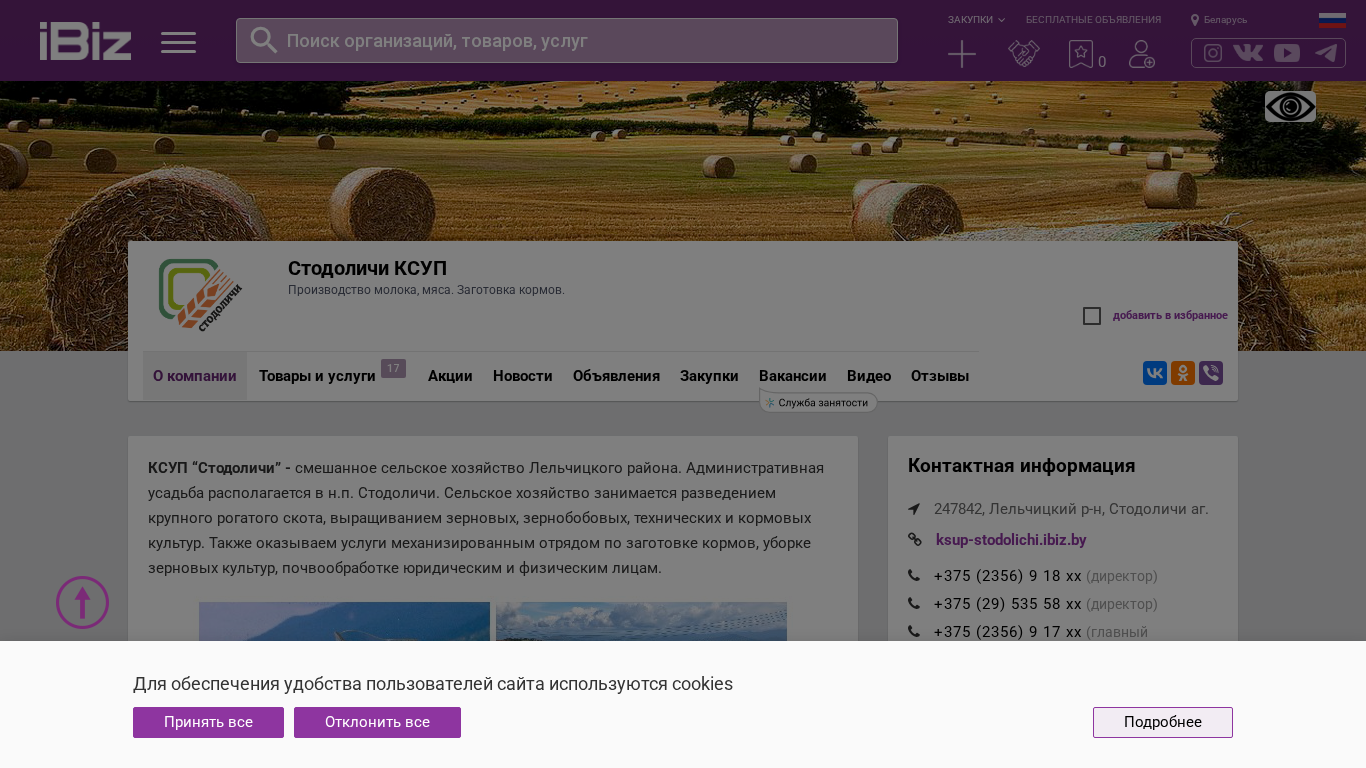Open the handshake partners icon
The image size is (1366, 768).
tap(1023, 54)
